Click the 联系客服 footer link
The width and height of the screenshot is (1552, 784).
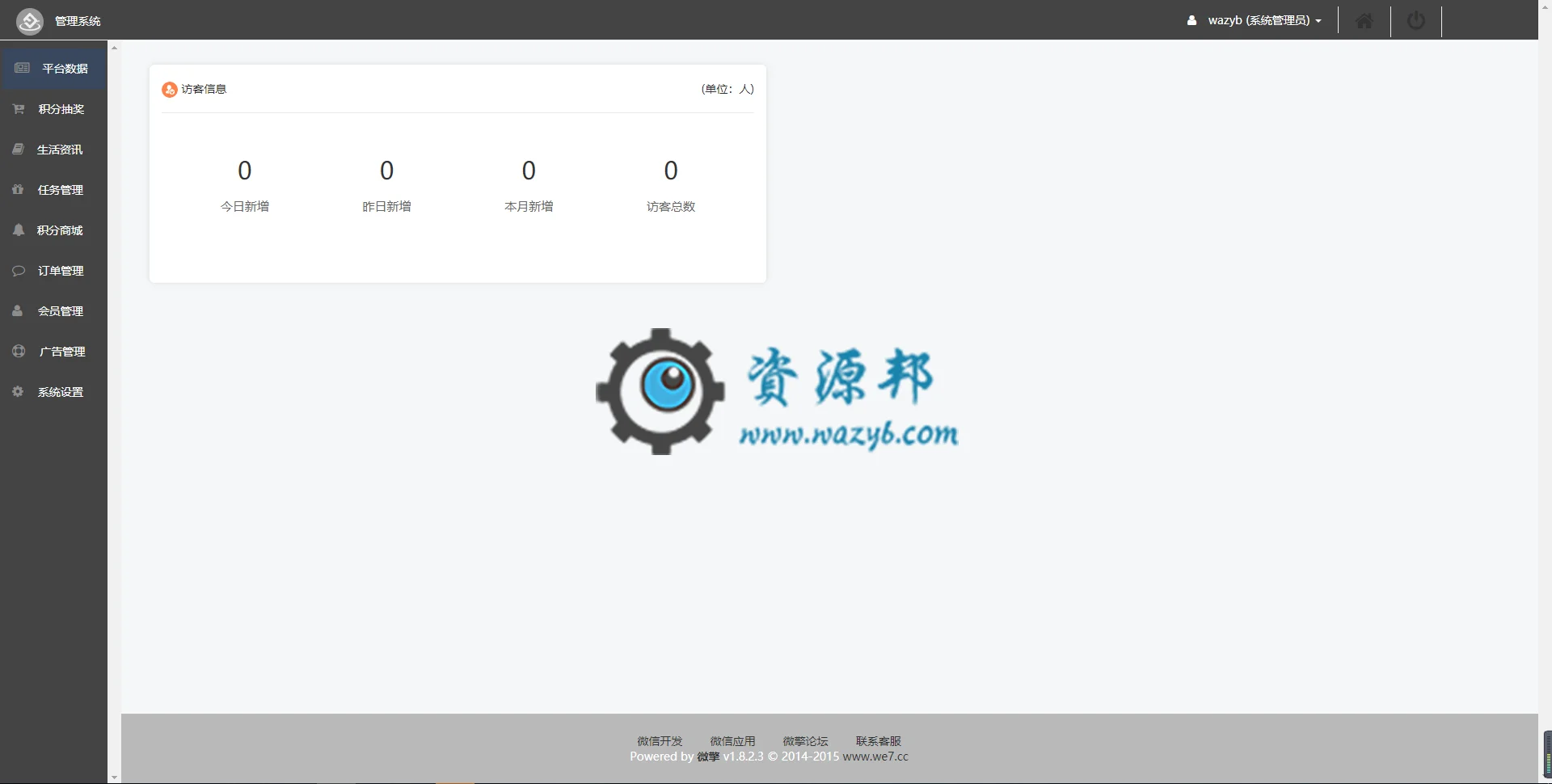pyautogui.click(x=878, y=741)
